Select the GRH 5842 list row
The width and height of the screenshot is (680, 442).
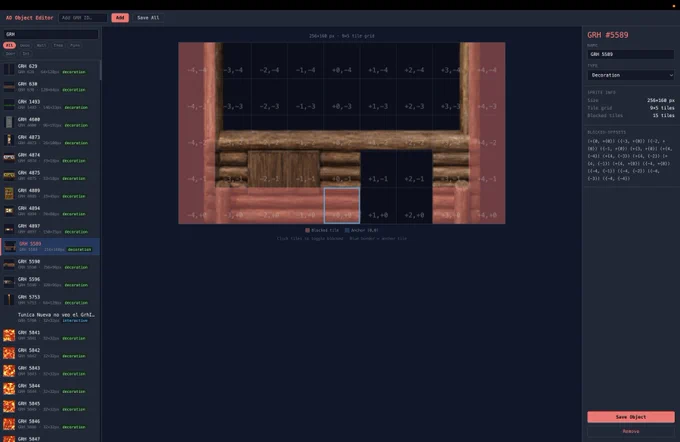[50, 353]
